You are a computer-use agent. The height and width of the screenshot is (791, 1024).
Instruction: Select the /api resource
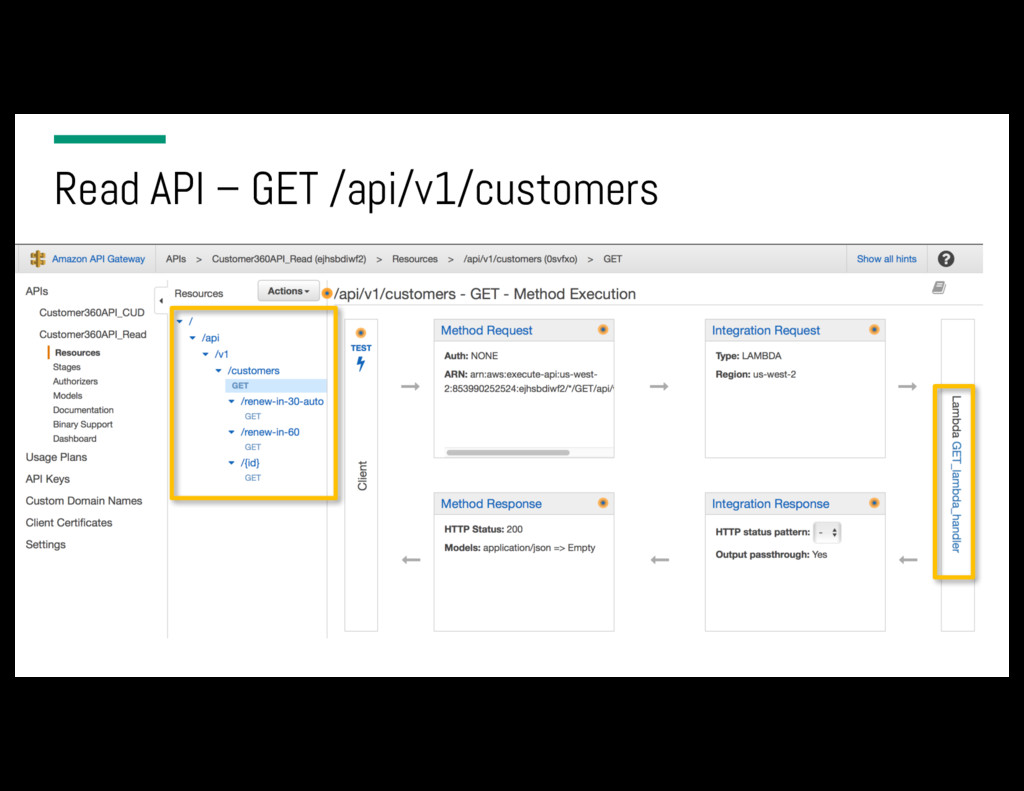[210, 338]
